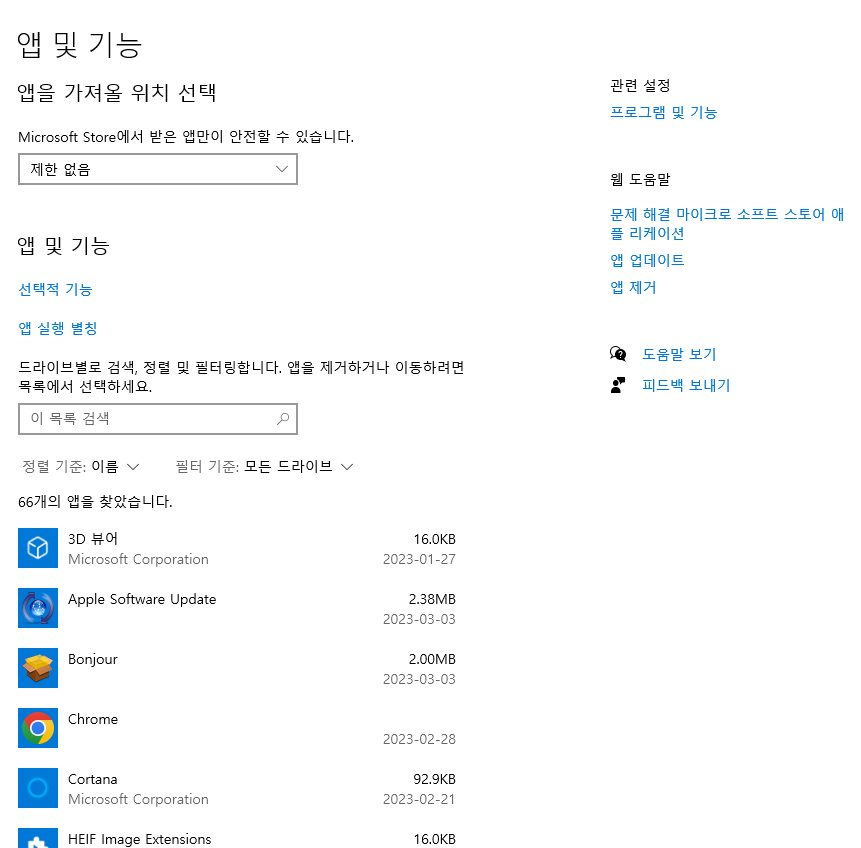861x848 pixels.
Task: Open the 앱 실행 별칭 link
Action: coord(58,328)
